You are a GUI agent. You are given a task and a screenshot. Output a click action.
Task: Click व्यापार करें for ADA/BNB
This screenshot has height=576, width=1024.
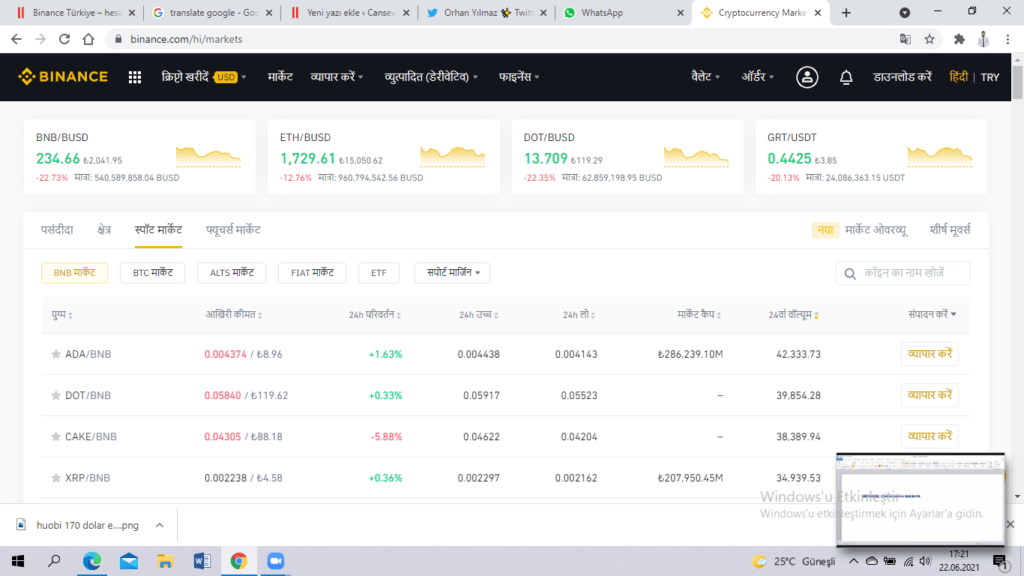pyautogui.click(x=930, y=354)
